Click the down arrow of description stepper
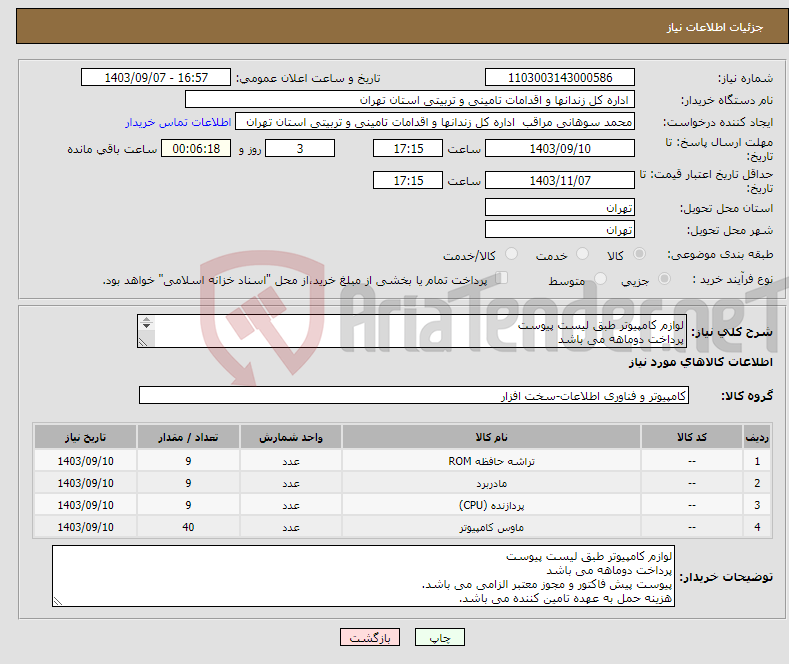The image size is (789, 664). click(146, 326)
